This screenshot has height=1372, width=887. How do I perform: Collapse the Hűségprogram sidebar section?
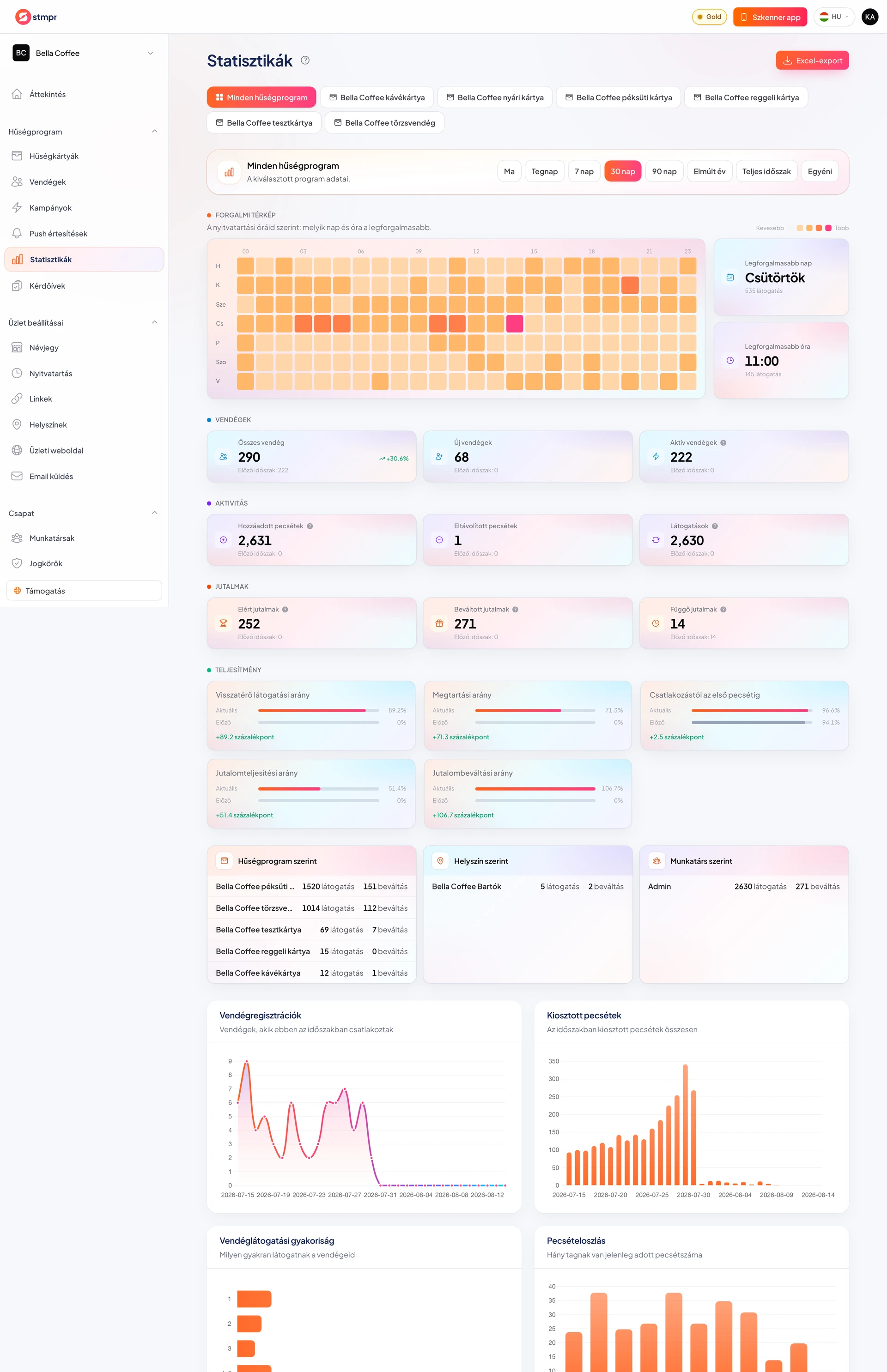(x=154, y=131)
